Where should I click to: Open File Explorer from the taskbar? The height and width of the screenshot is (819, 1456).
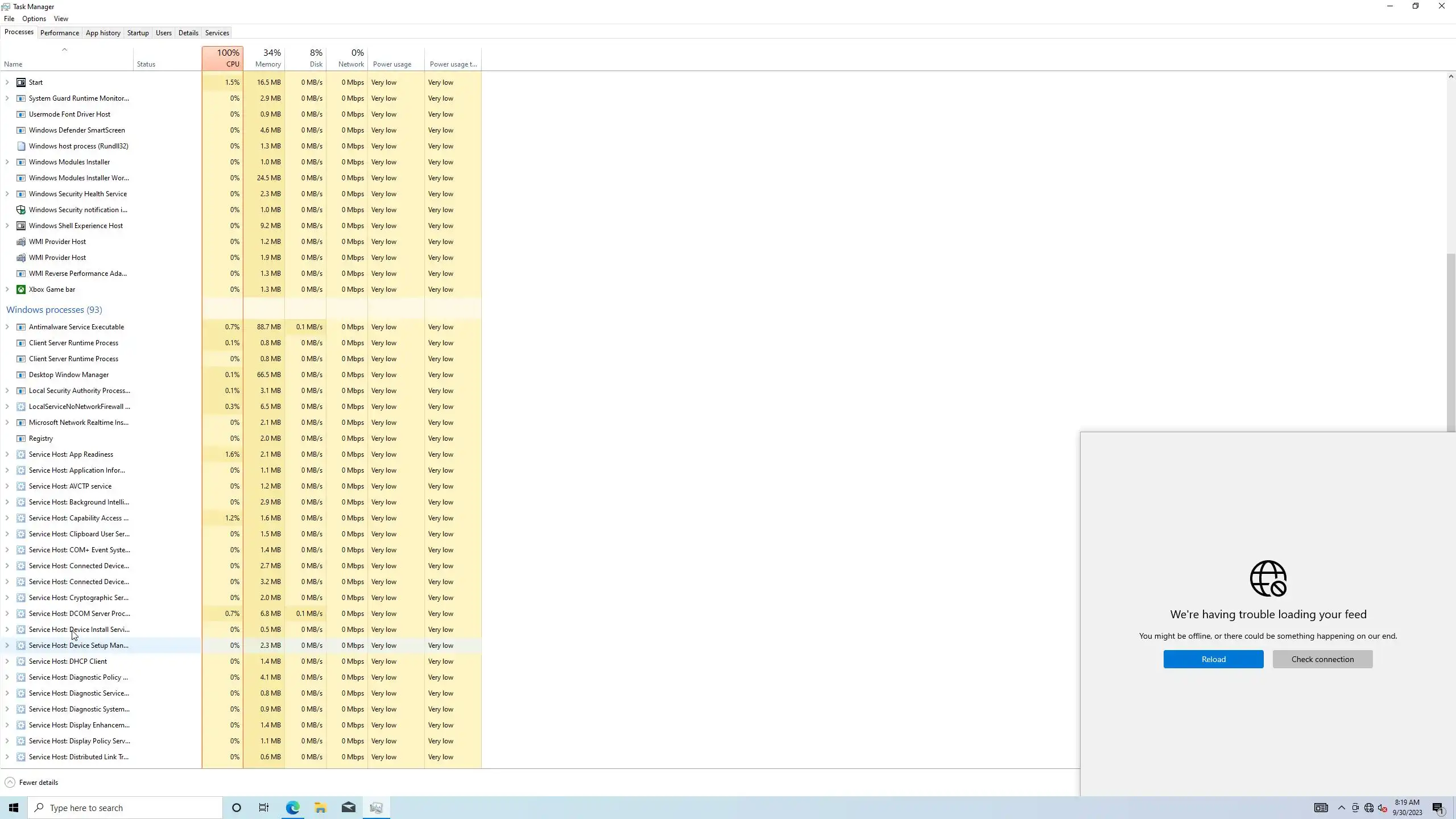[320, 808]
